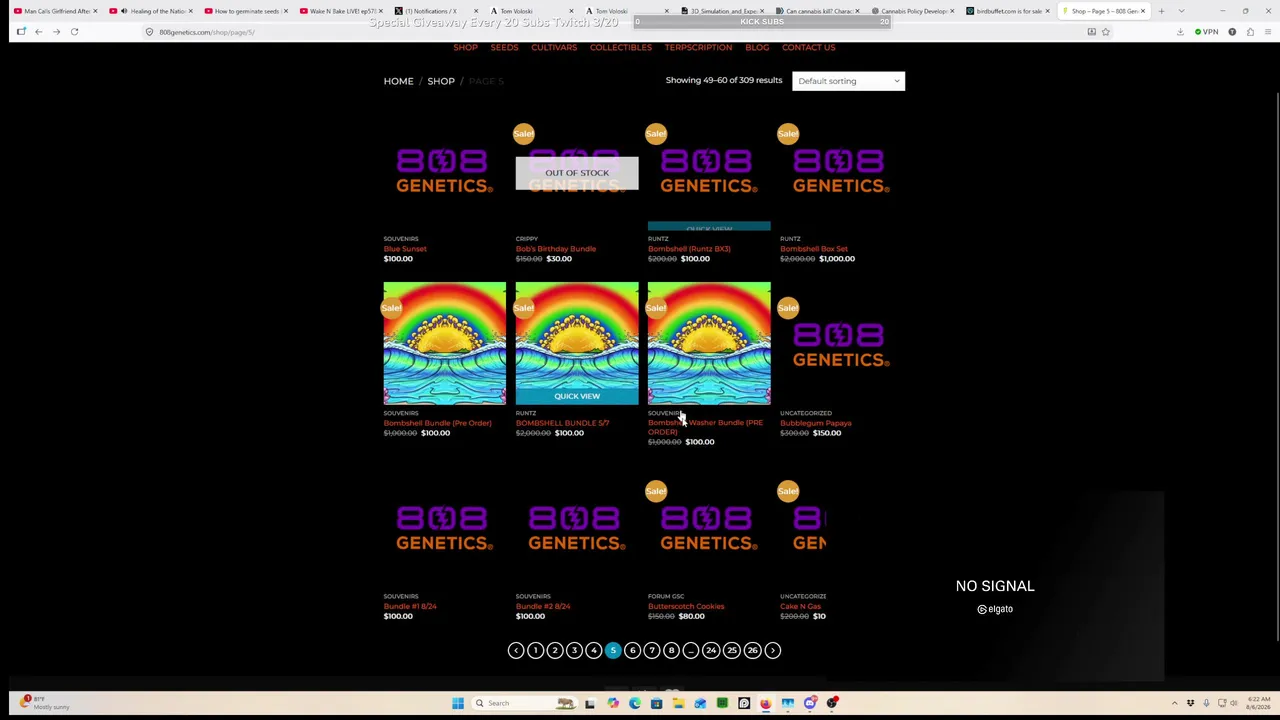Open Discord from the taskbar
The width and height of the screenshot is (1280, 720).
click(x=810, y=703)
